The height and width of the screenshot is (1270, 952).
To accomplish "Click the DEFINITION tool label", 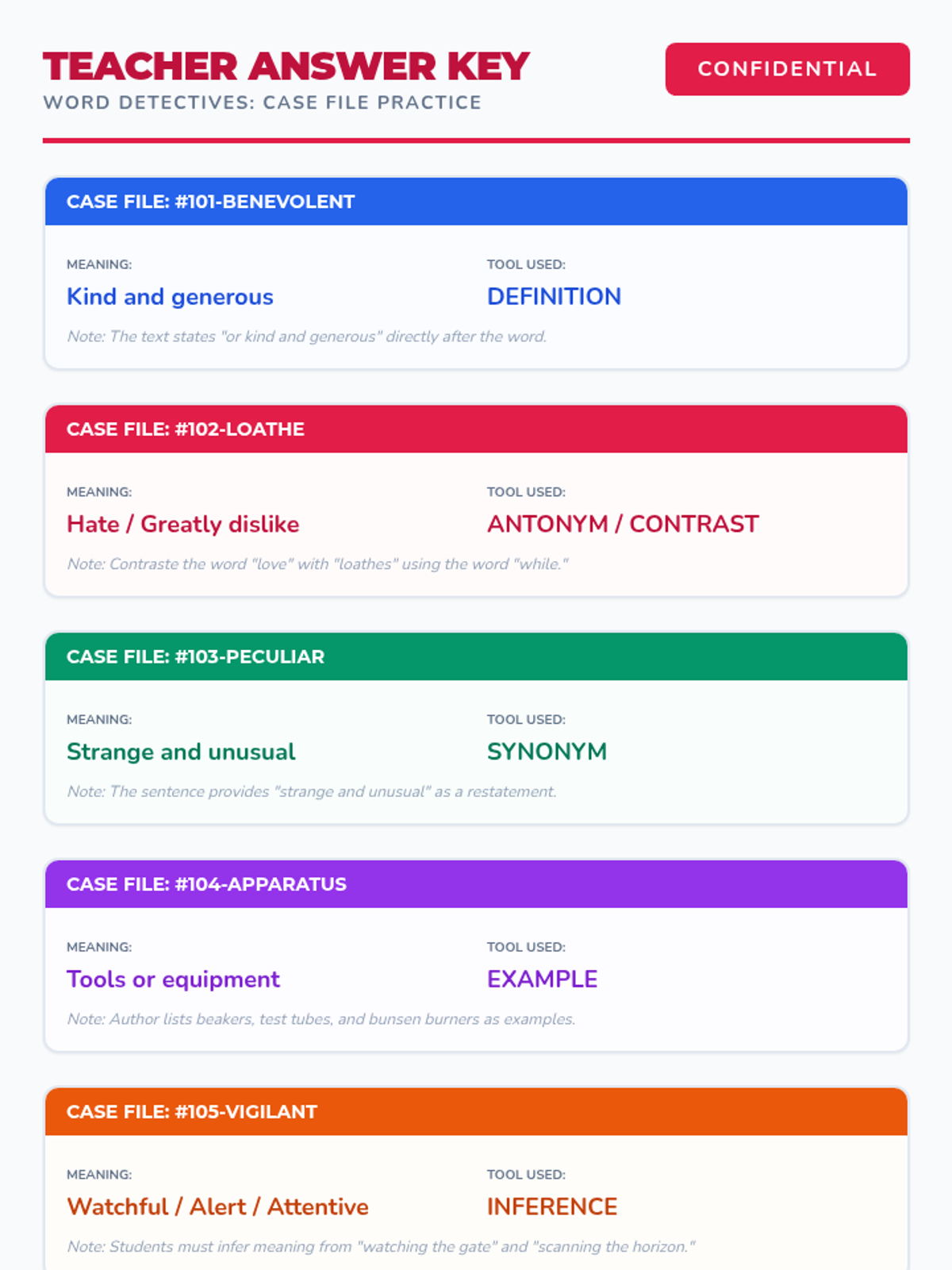I will pyautogui.click(x=554, y=297).
